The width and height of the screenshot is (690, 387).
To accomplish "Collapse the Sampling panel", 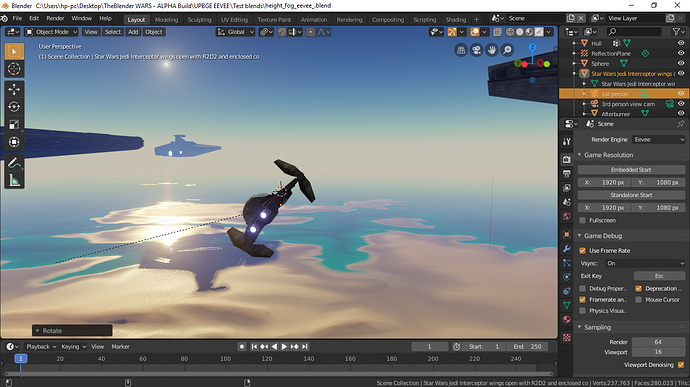I will [x=580, y=327].
